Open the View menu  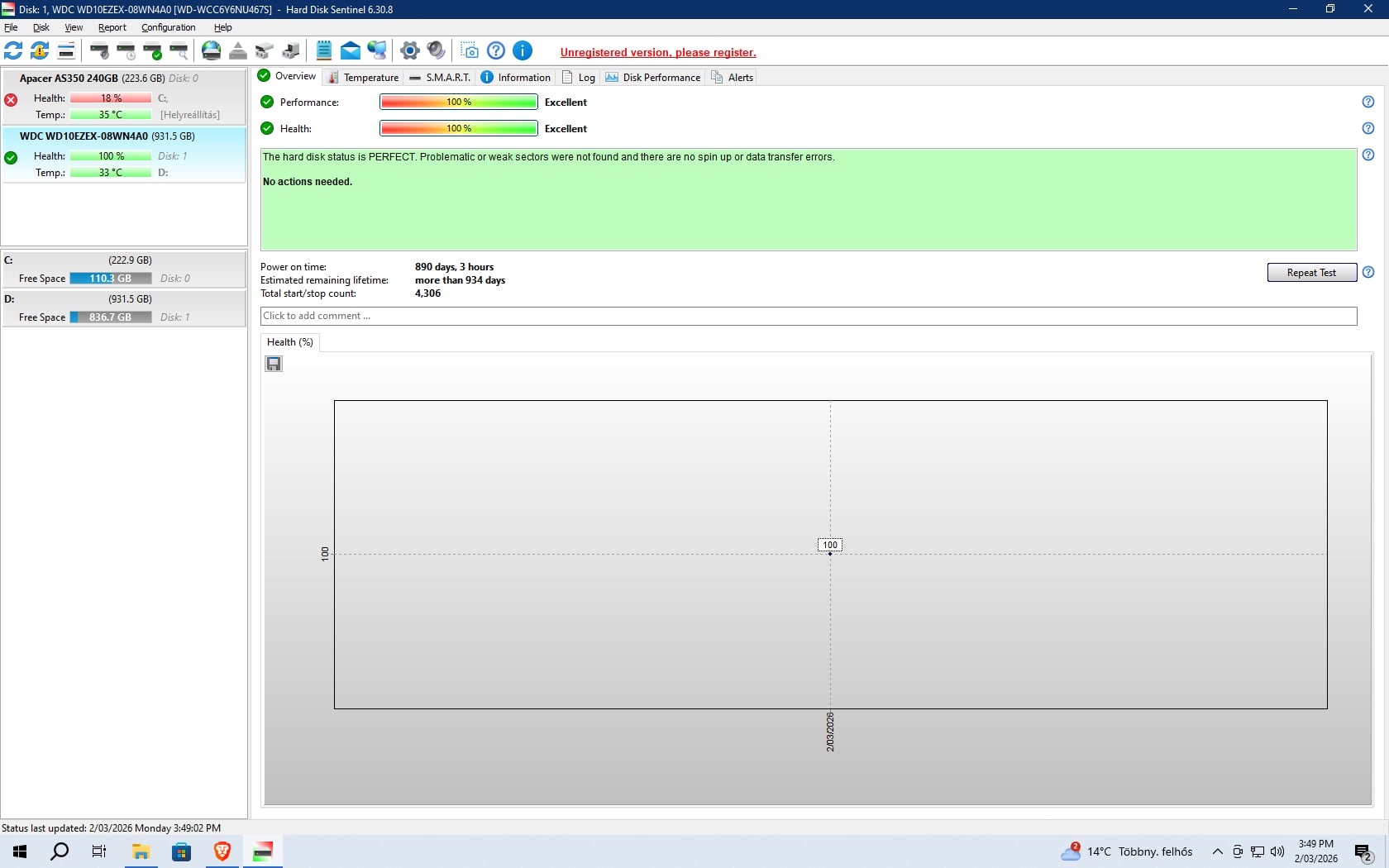coord(74,27)
